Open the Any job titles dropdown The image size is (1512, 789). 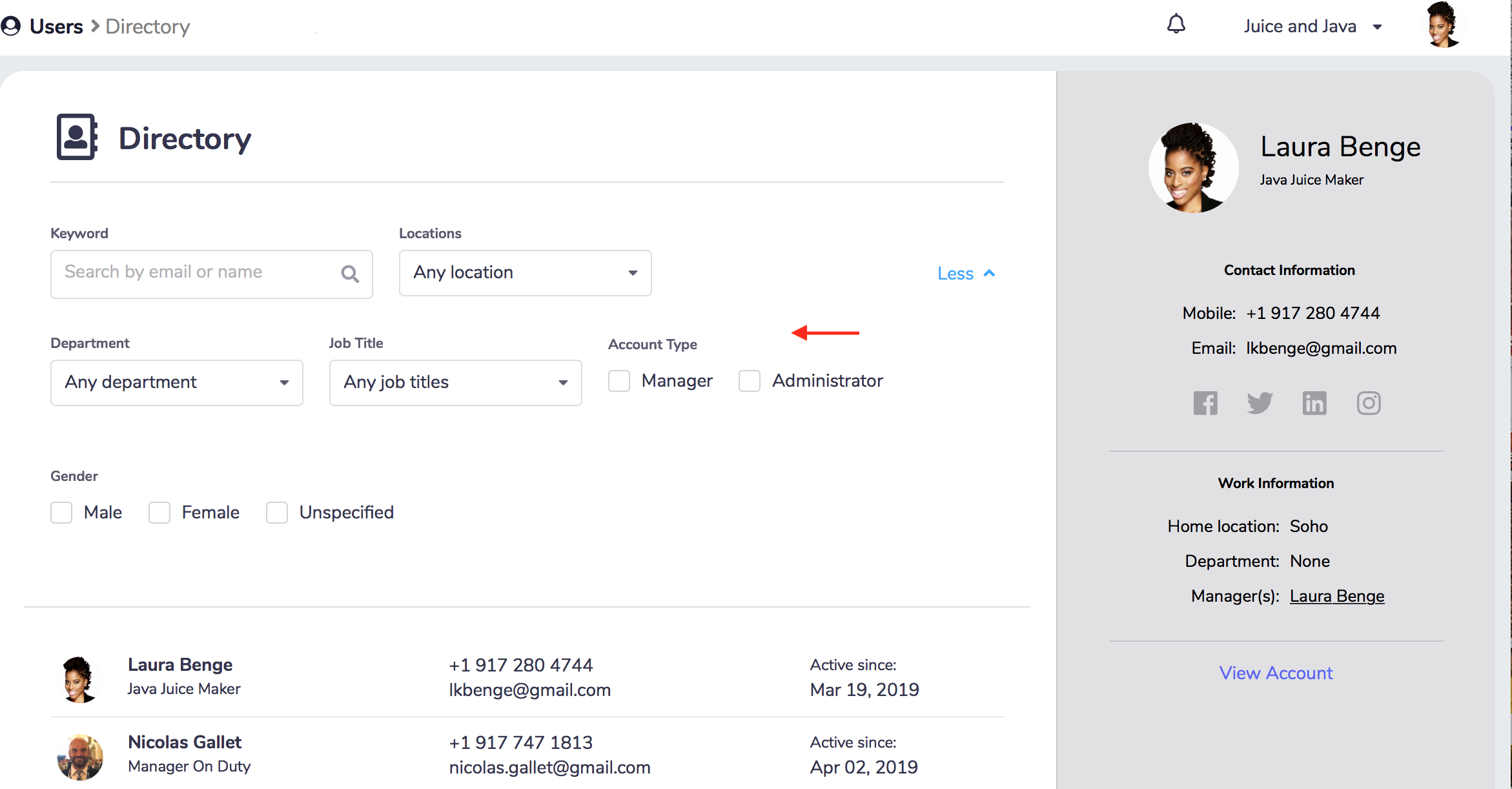click(x=455, y=383)
